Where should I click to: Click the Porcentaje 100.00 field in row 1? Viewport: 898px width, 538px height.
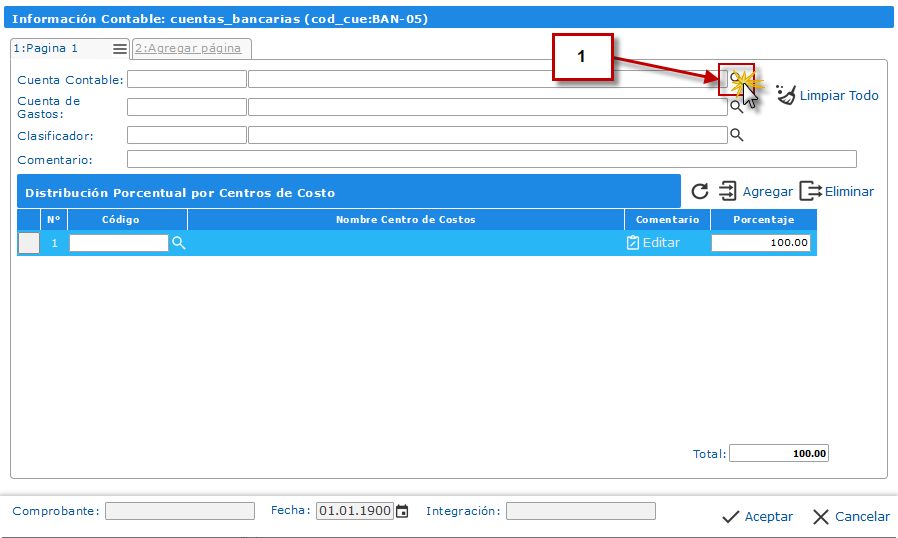click(x=761, y=243)
